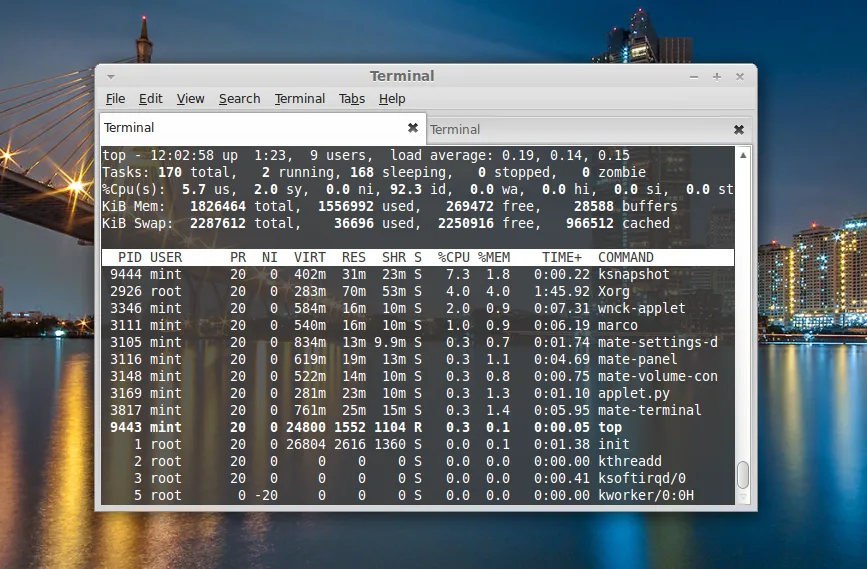Click the applet.py process name

click(634, 394)
